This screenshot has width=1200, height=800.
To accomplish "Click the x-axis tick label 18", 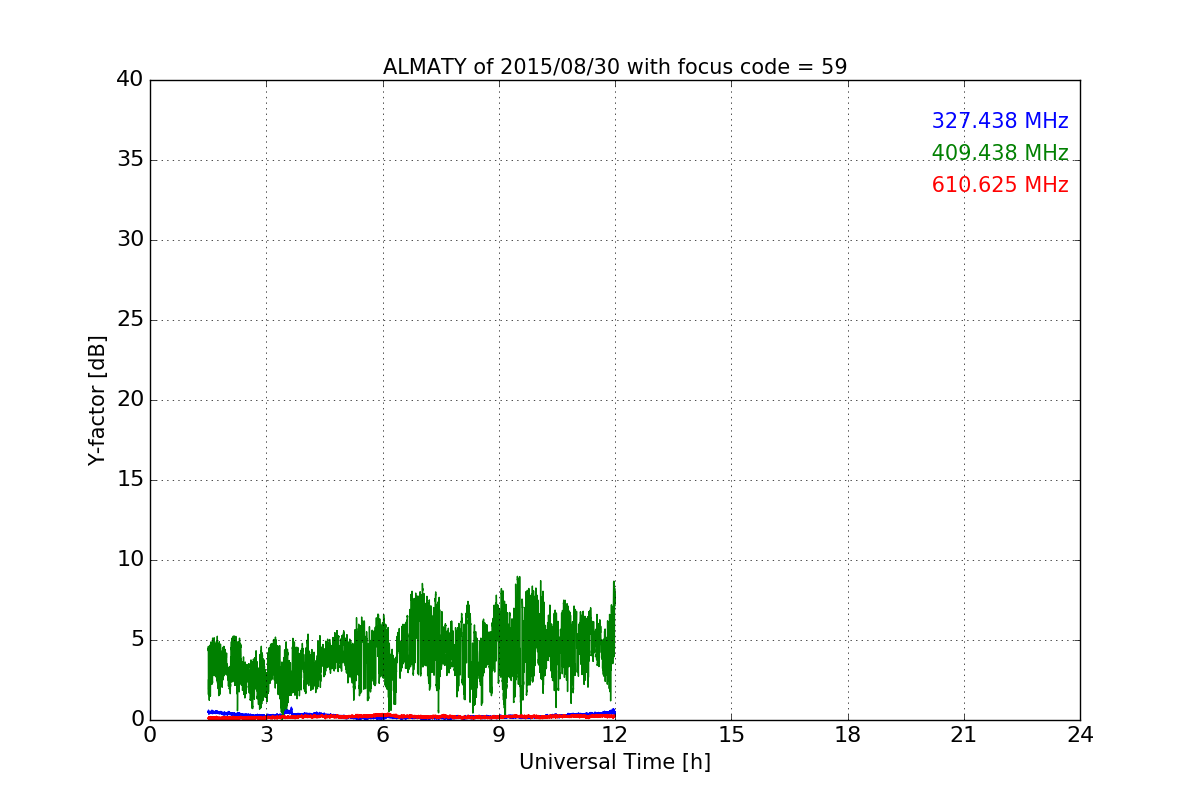I will point(848,735).
